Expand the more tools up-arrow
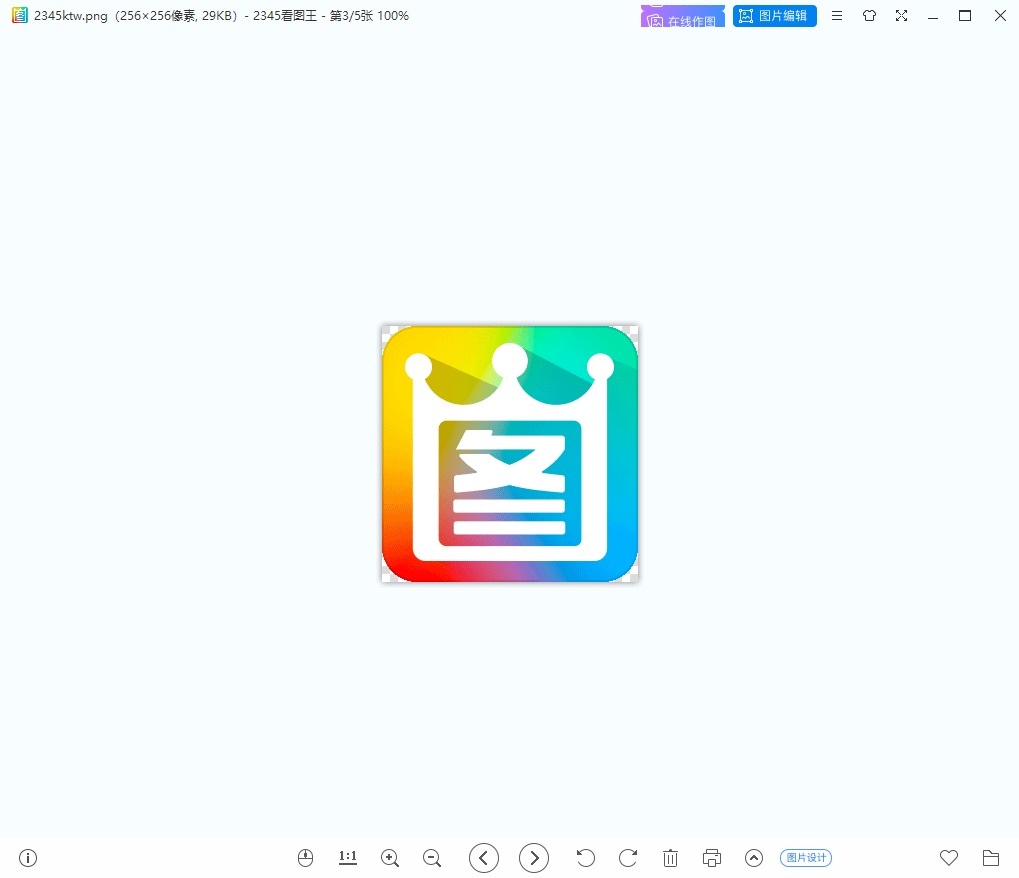 click(x=754, y=858)
